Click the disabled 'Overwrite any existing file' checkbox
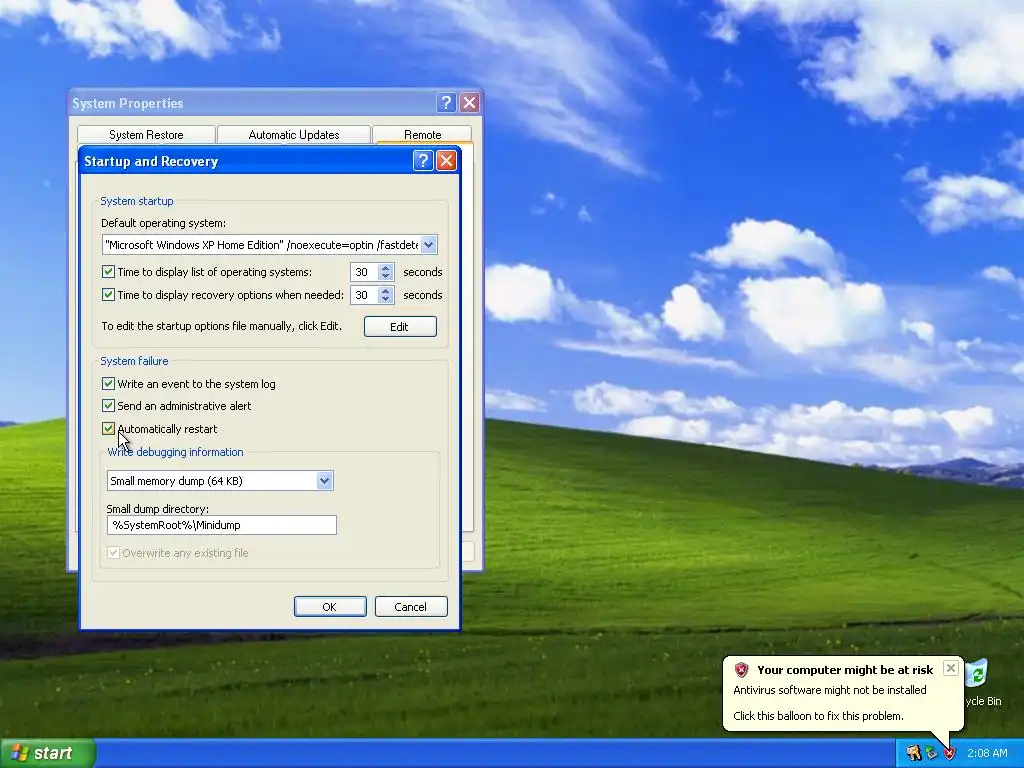The height and width of the screenshot is (768, 1024). [x=114, y=552]
